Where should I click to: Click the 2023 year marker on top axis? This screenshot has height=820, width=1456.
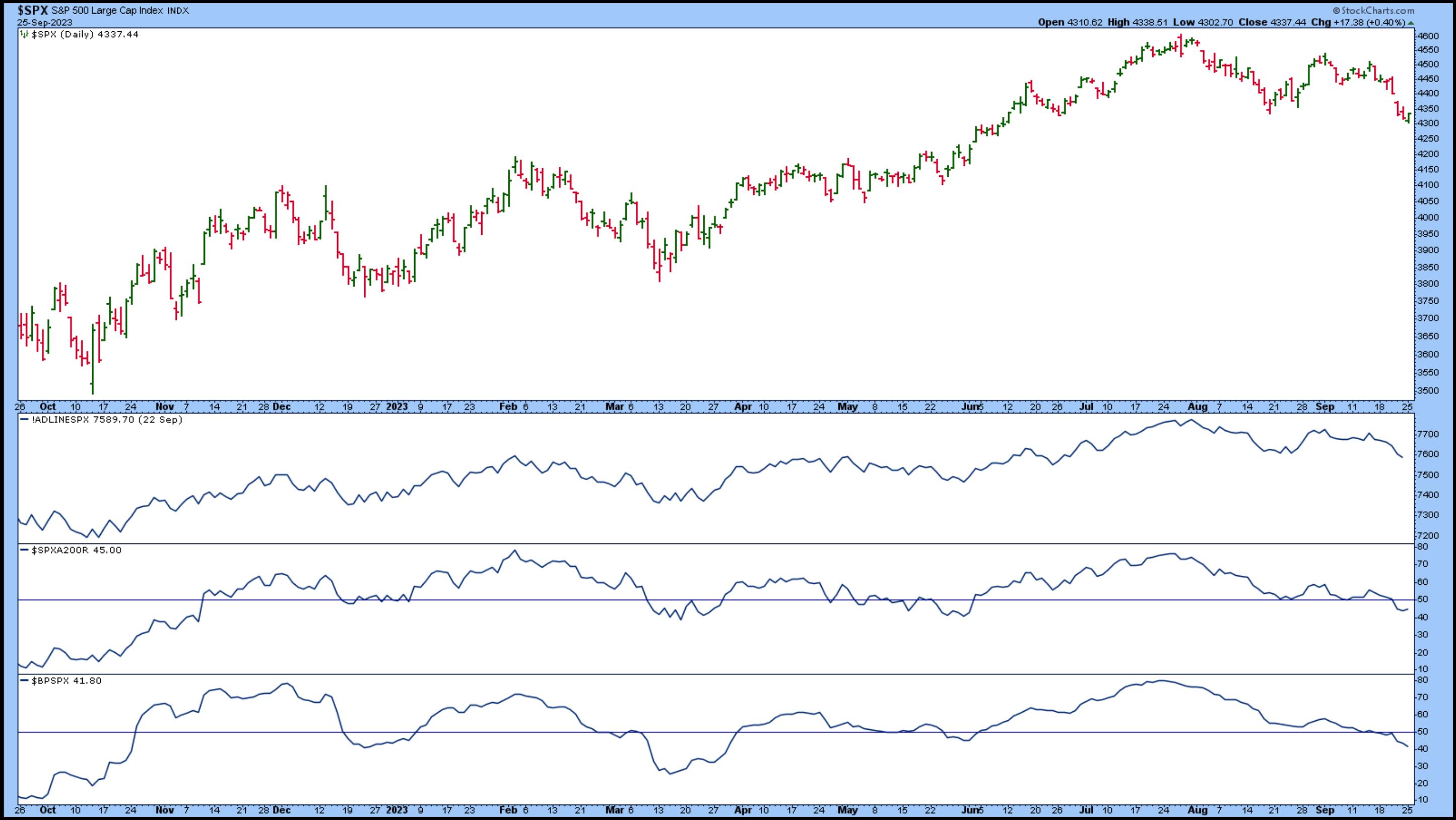pyautogui.click(x=397, y=406)
